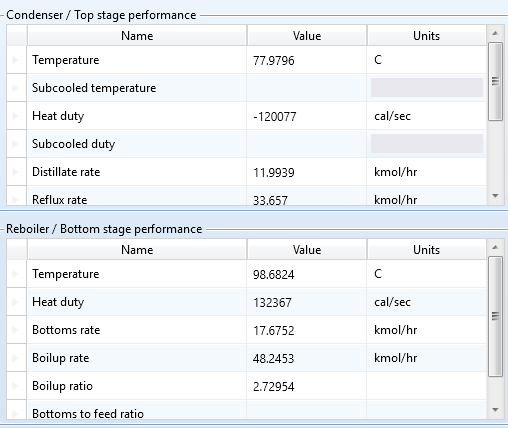Click the condenser table scroll up arrow

(495, 33)
